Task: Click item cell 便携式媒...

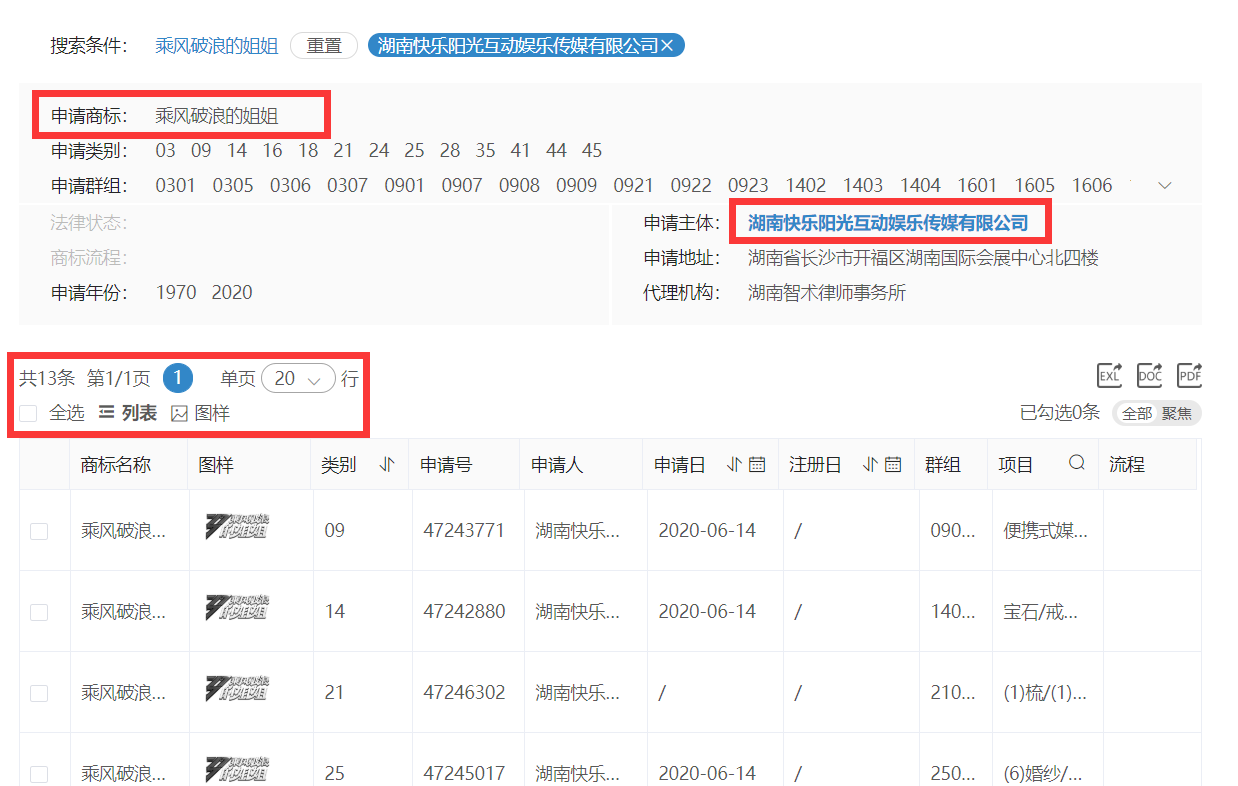Action: pos(1046,530)
